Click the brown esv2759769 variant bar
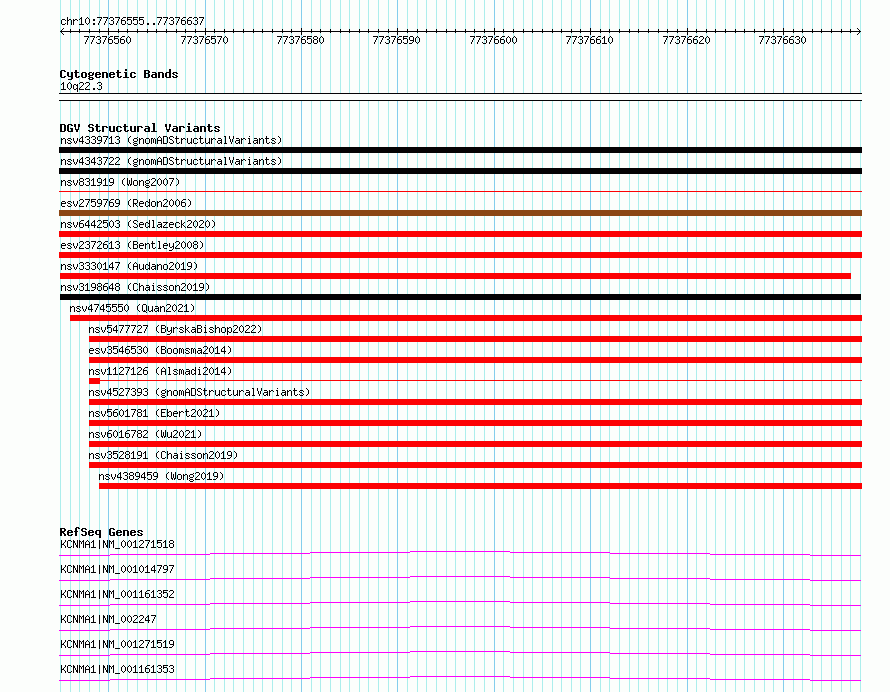This screenshot has width=890, height=692. pos(460,213)
